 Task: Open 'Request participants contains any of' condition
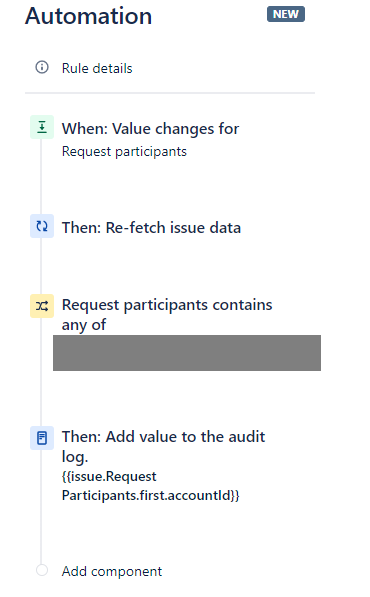click(167, 315)
